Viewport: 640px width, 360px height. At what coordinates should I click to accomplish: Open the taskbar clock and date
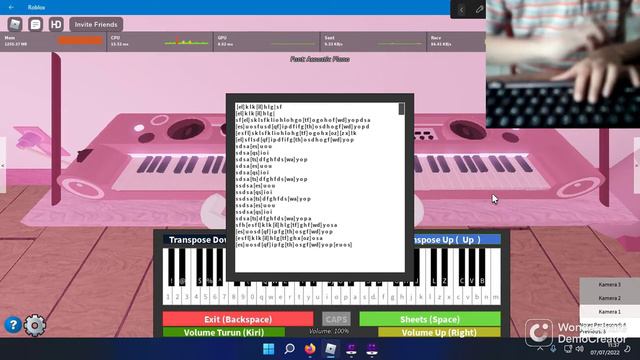(605, 349)
